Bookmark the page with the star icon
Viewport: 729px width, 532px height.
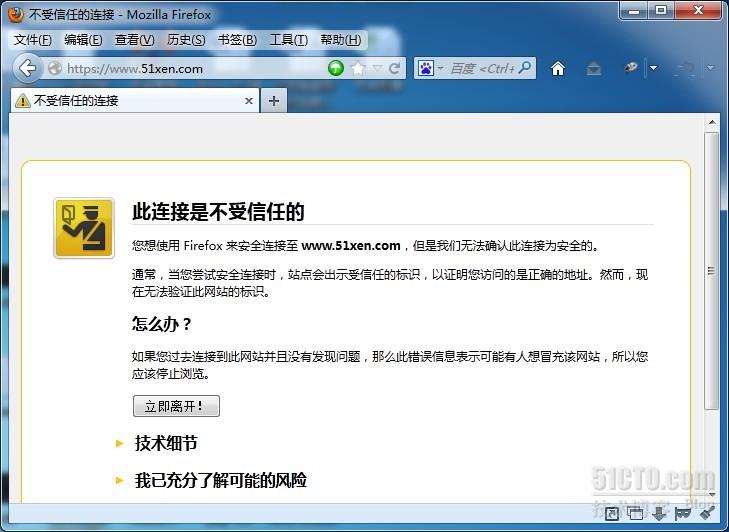pos(358,68)
